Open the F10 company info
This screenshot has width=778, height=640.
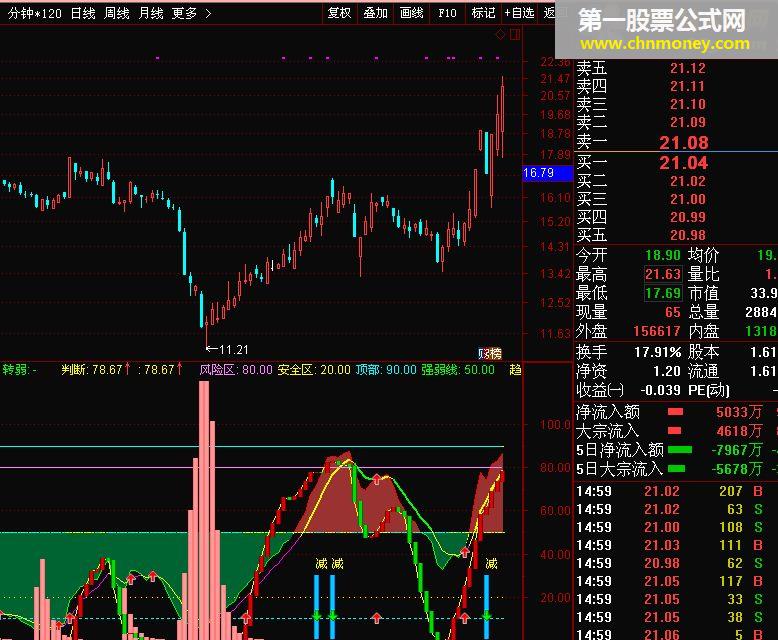tap(447, 13)
